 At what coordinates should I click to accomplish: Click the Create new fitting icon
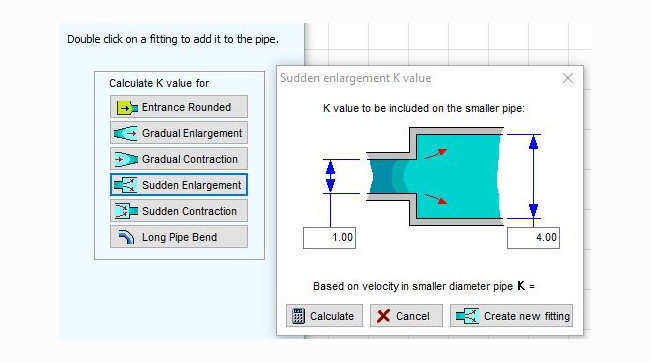click(467, 316)
